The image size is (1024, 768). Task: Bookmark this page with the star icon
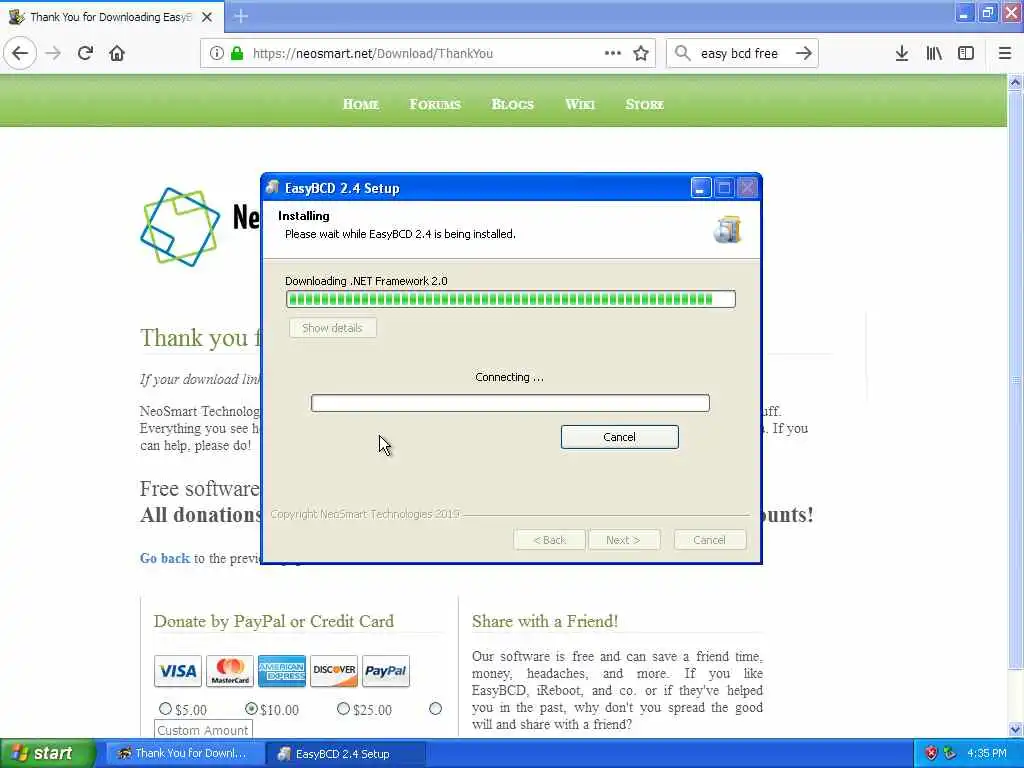pyautogui.click(x=641, y=53)
